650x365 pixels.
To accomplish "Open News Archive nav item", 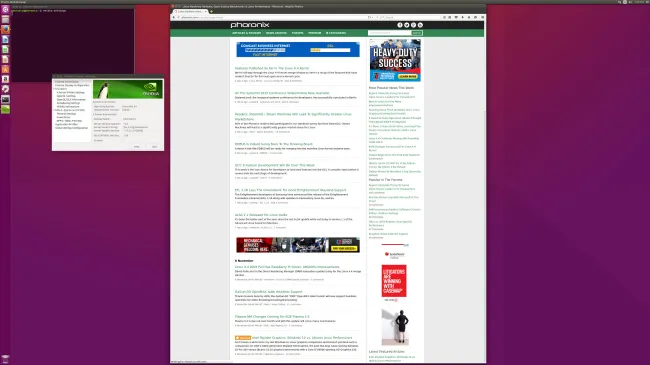I will click(x=276, y=33).
